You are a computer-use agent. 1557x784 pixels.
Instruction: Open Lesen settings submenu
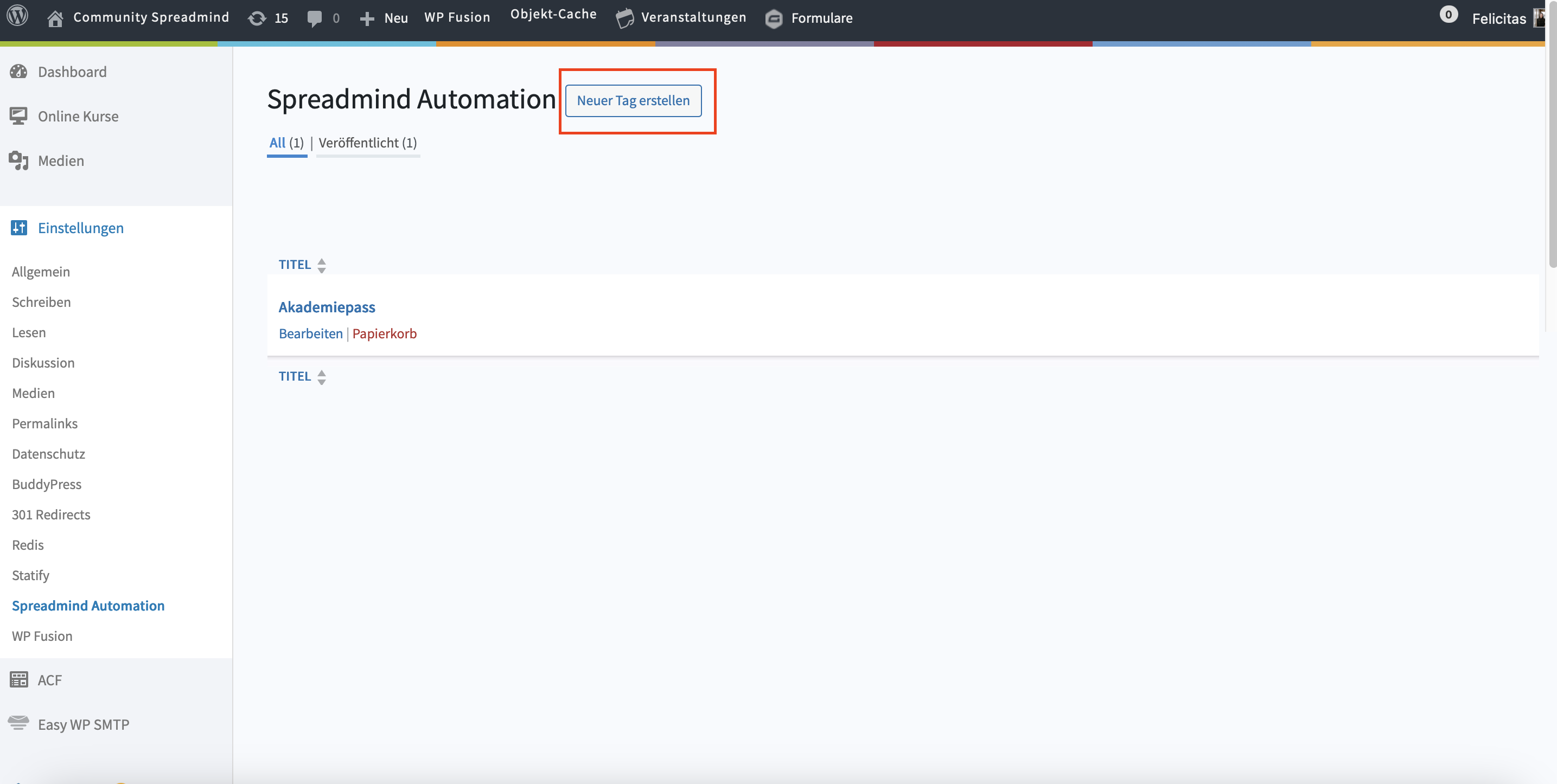coord(28,332)
